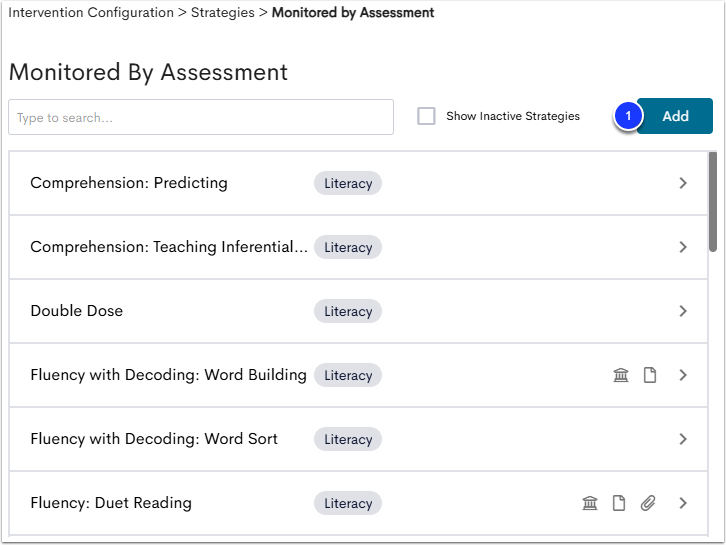Click Literacy tag on Teaching Inferential row

pyautogui.click(x=348, y=247)
